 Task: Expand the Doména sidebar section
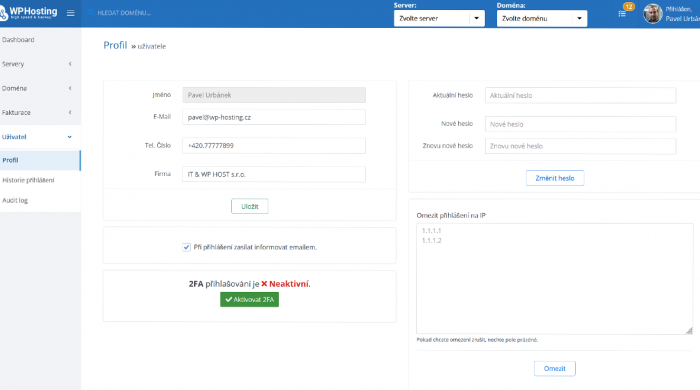click(x=40, y=88)
